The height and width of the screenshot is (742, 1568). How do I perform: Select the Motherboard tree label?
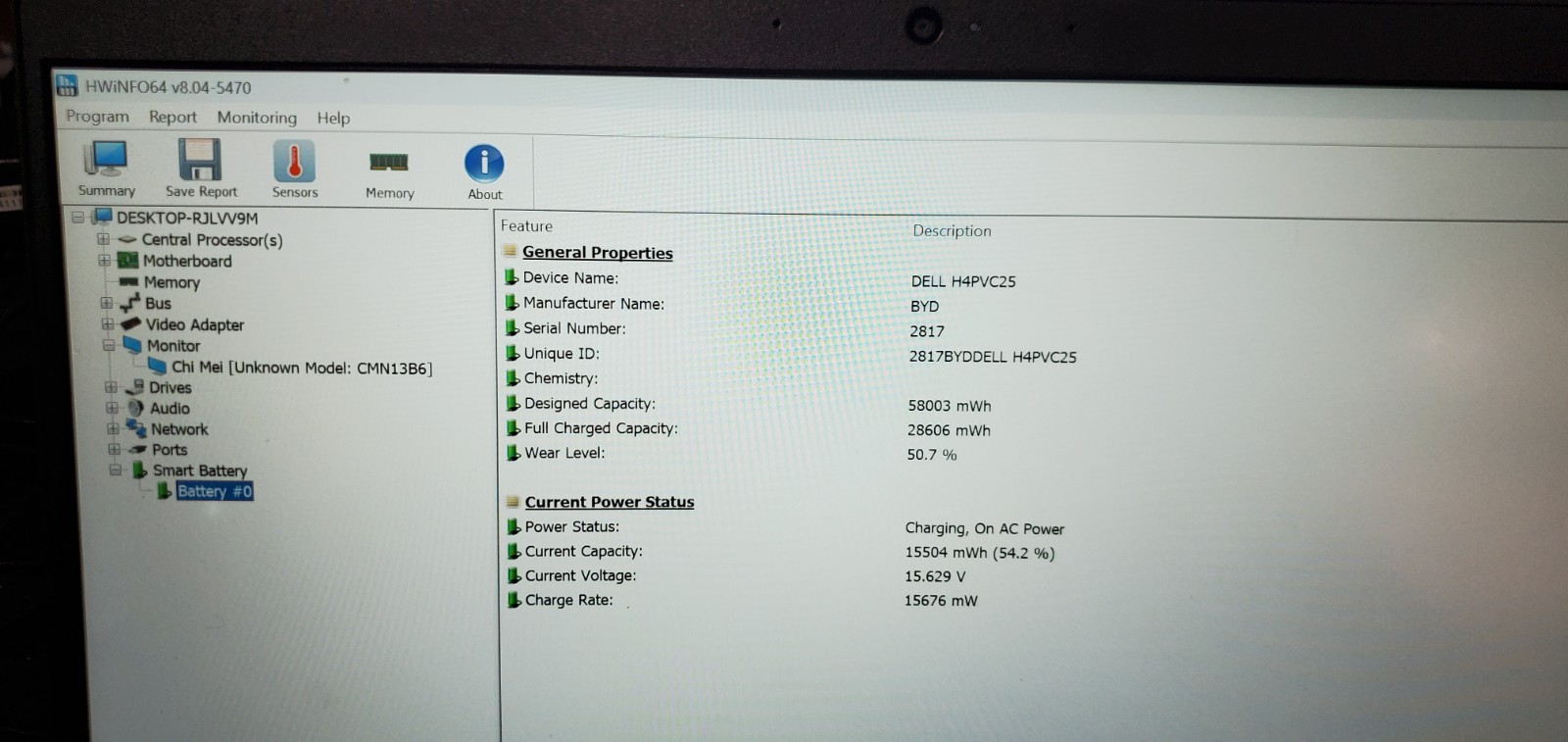[187, 261]
